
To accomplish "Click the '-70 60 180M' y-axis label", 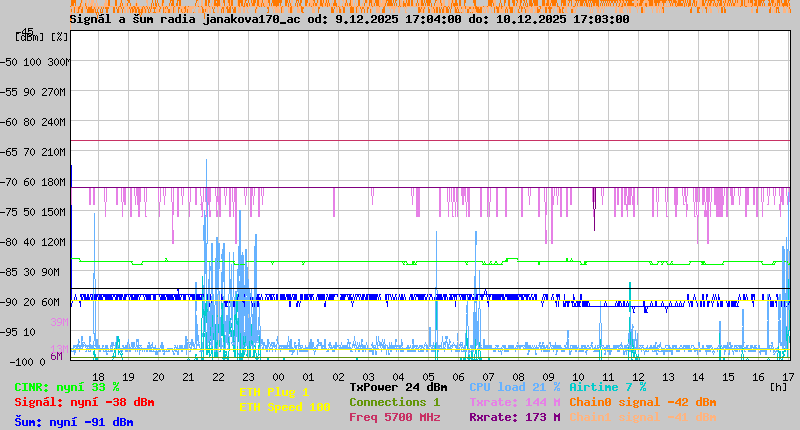I will tap(33, 182).
